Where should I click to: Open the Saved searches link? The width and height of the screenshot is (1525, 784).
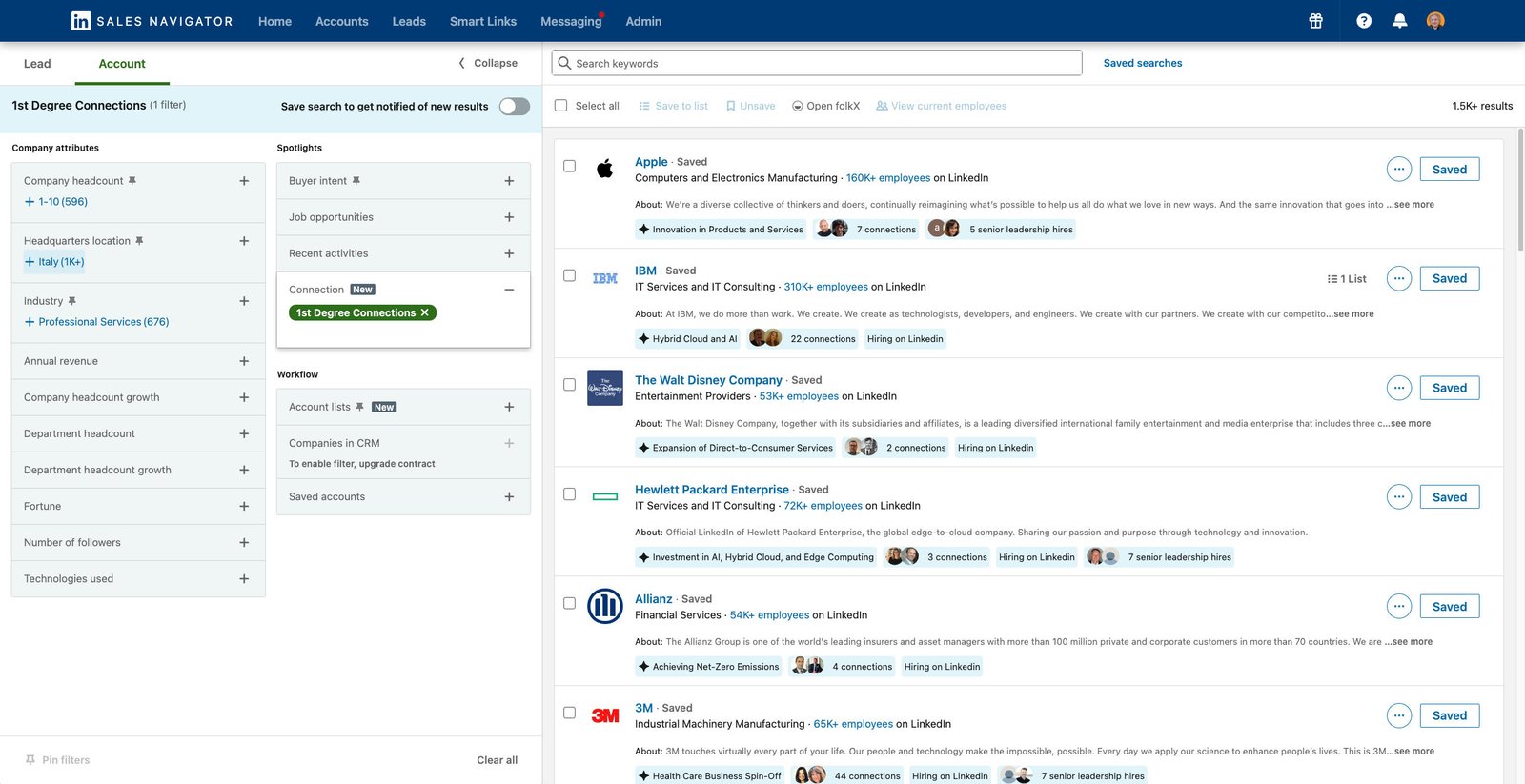pos(1143,63)
